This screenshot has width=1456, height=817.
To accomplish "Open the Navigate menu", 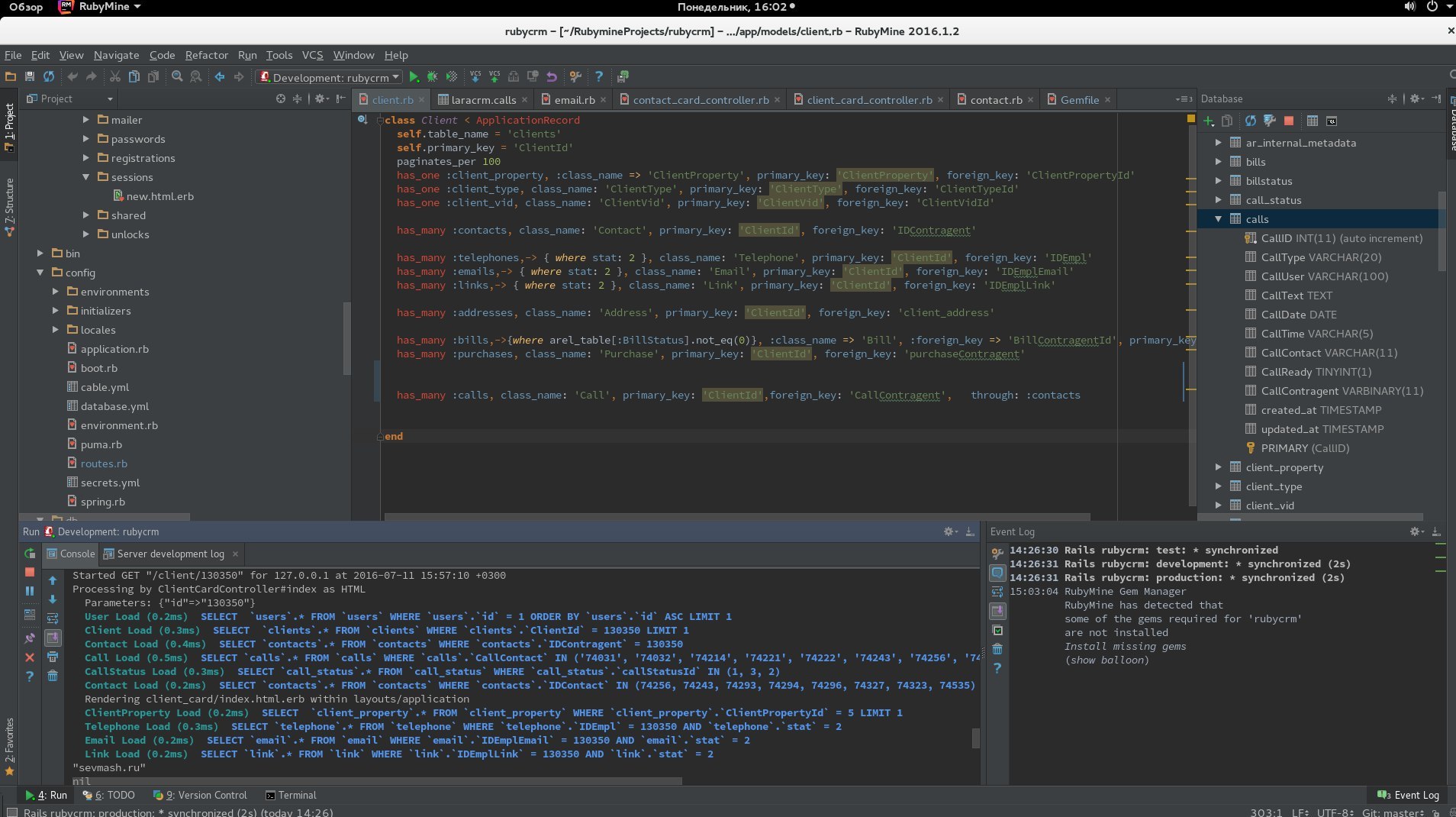I will point(116,55).
